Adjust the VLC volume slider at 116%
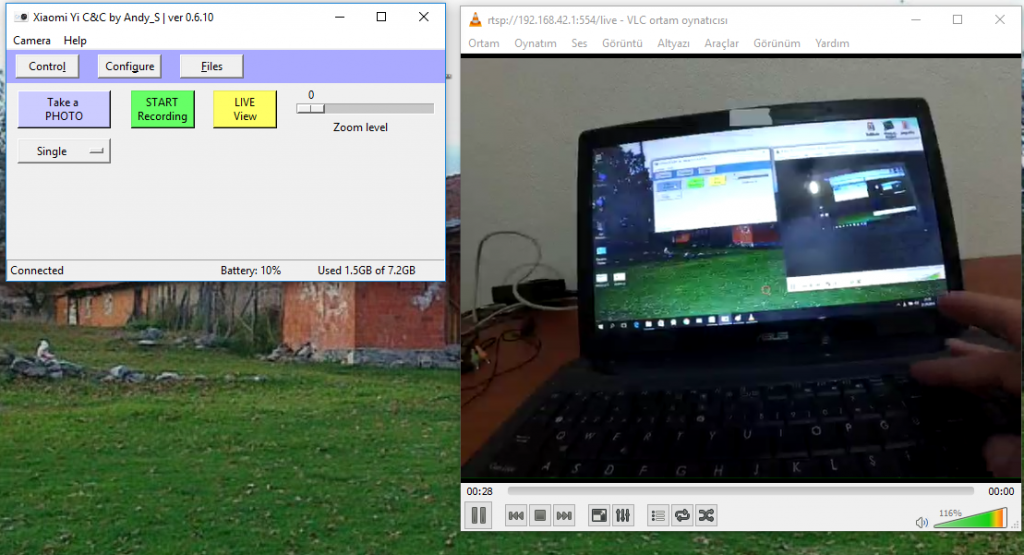The image size is (1024, 555). 970,518
